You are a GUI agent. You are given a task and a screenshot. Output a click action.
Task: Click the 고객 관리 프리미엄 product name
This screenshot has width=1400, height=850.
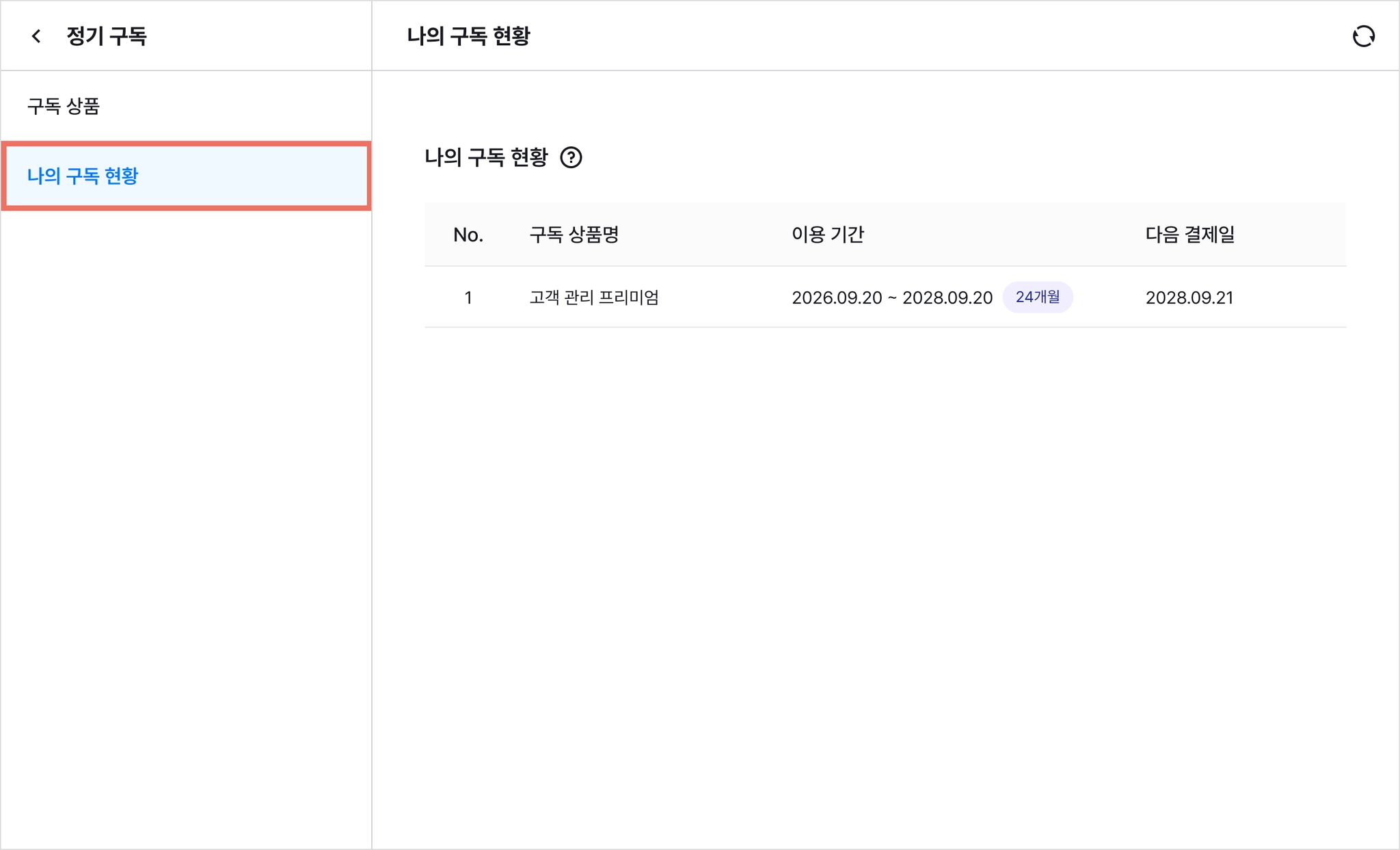(x=593, y=297)
